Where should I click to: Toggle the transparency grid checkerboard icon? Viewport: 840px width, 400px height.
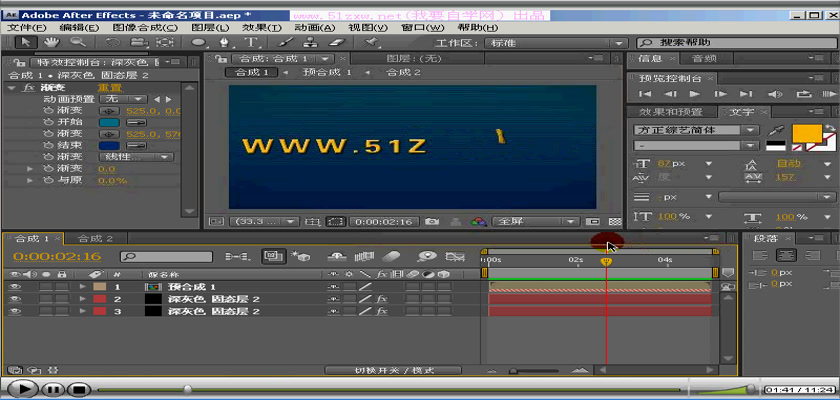pos(615,221)
